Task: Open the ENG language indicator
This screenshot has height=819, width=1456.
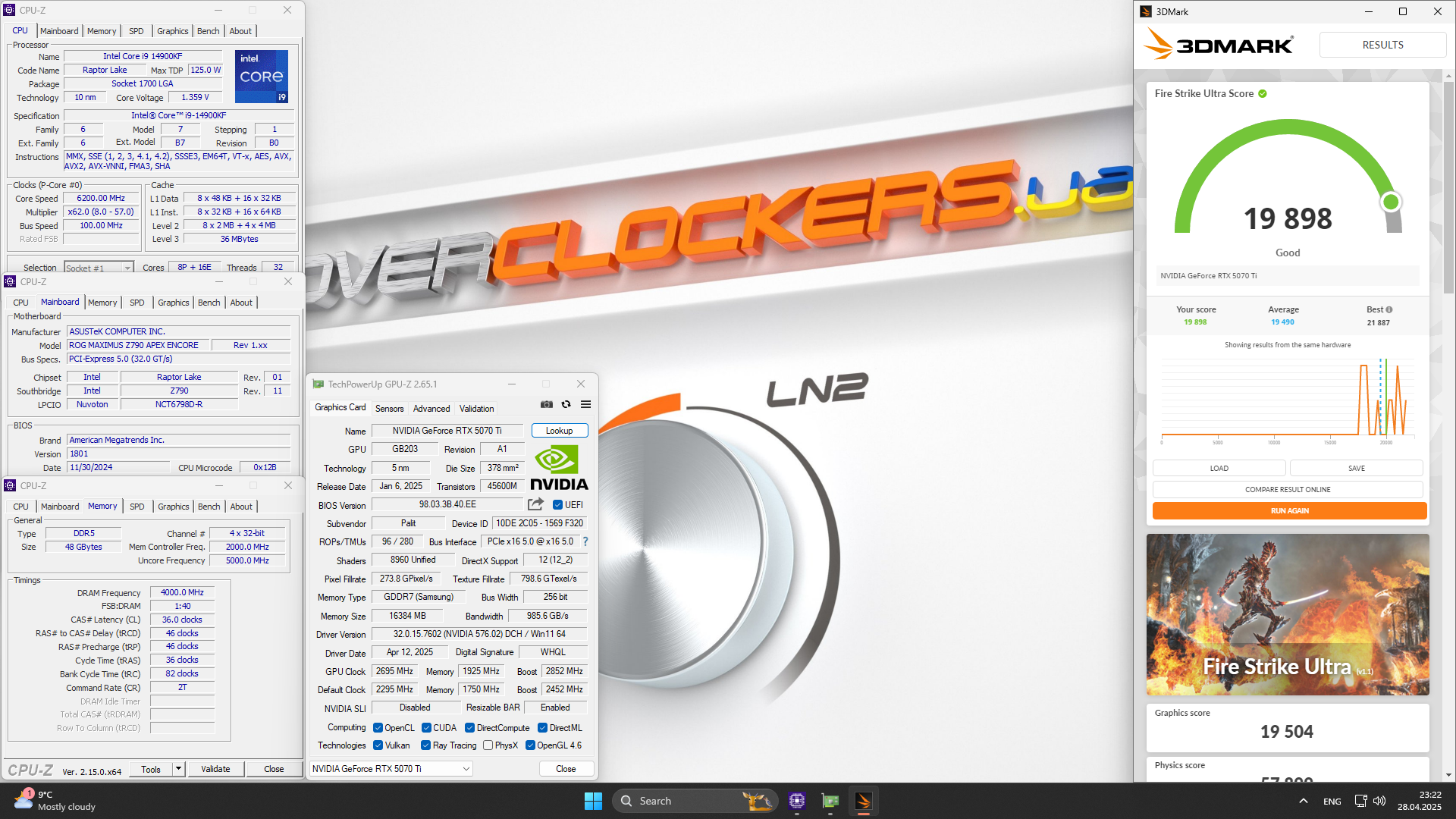Action: coord(1332,801)
